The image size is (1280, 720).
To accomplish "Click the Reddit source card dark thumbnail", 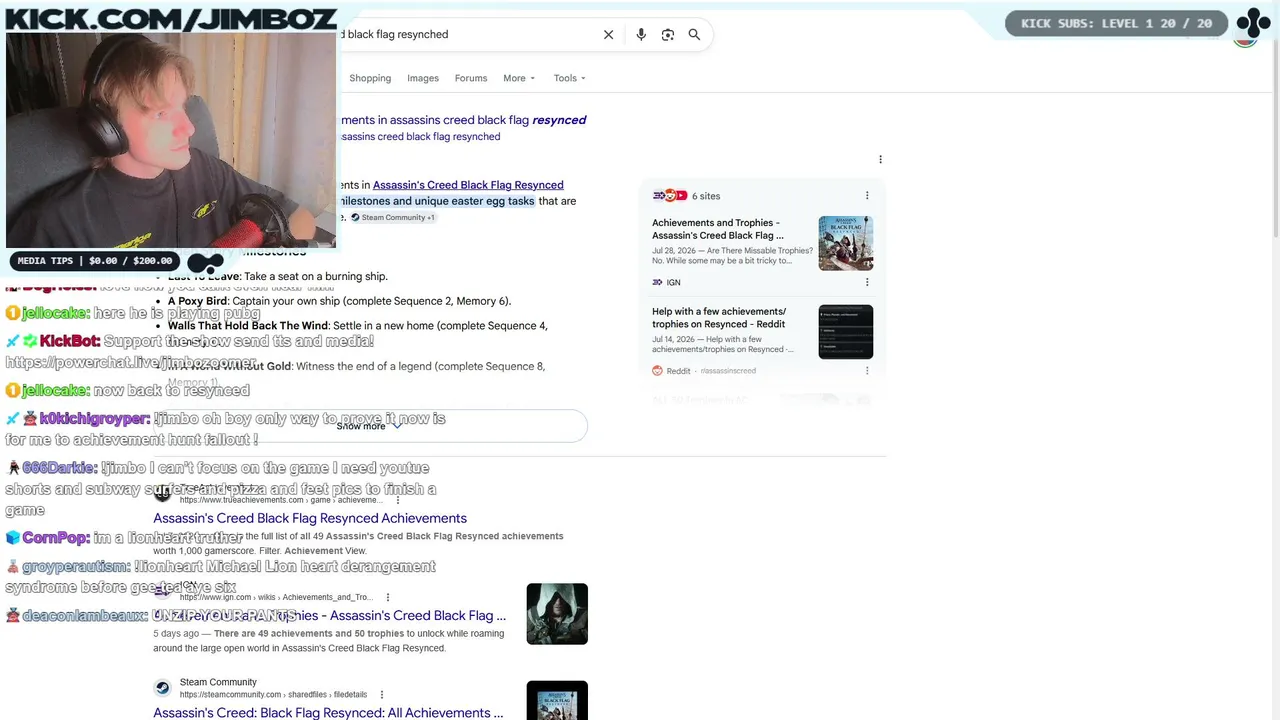I will [x=846, y=331].
